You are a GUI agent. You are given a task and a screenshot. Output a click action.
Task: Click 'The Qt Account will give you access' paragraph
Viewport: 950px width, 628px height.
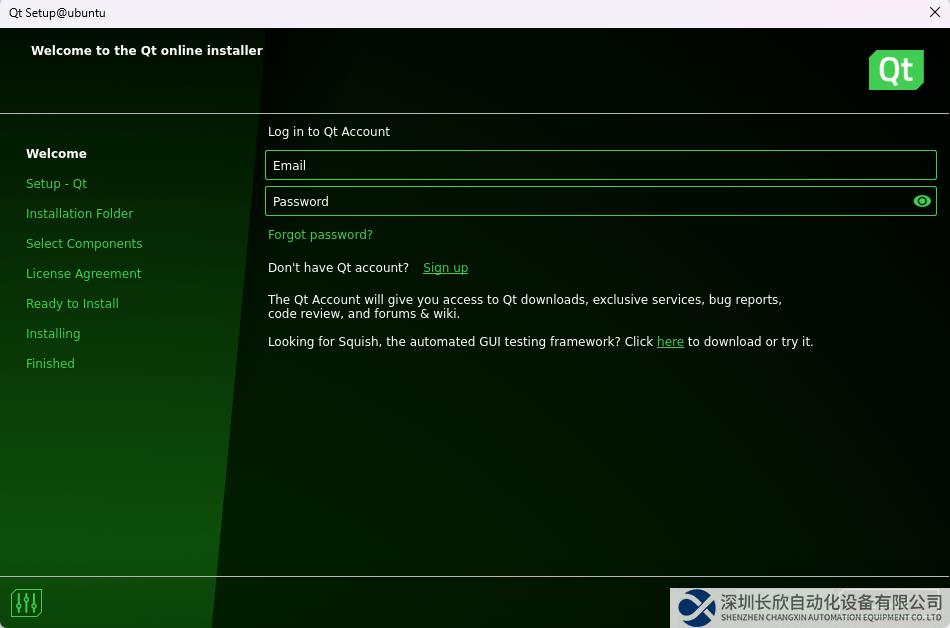pyautogui.click(x=525, y=306)
